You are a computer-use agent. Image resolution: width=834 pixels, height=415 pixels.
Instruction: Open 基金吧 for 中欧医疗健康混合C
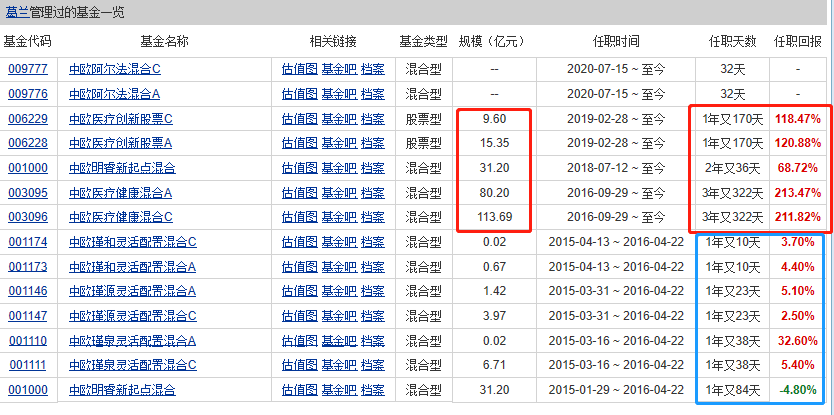click(339, 217)
